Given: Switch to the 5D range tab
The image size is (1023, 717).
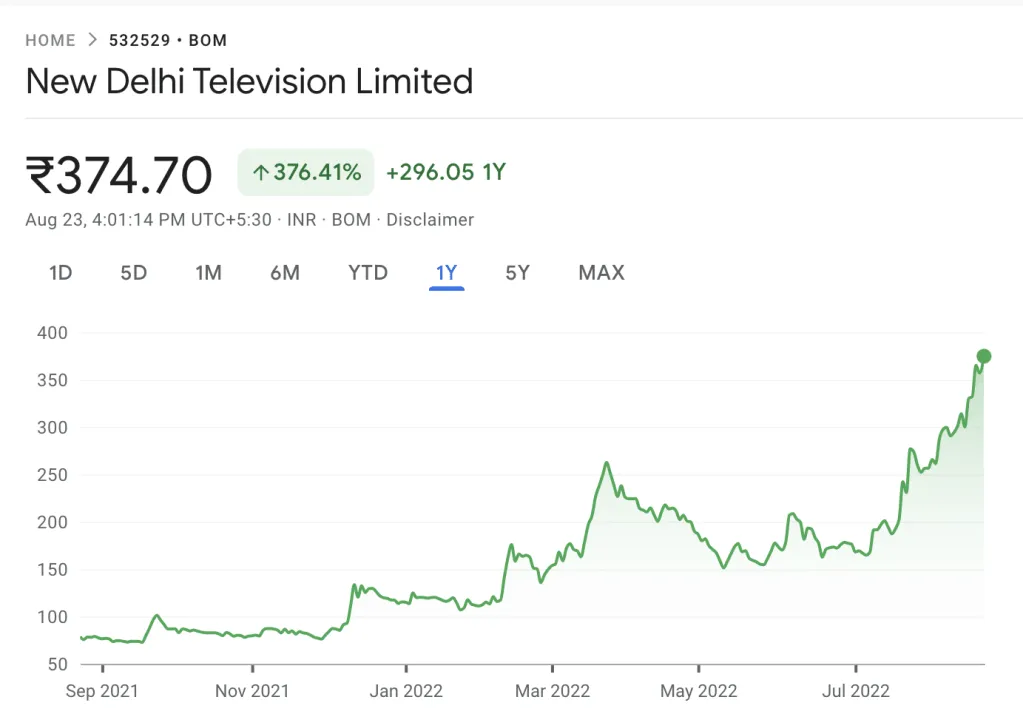Looking at the screenshot, I should [133, 273].
